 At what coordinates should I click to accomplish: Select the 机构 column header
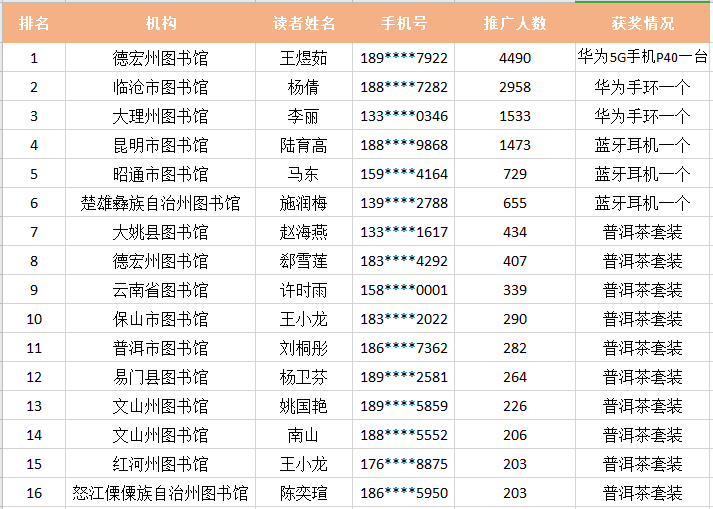point(161,23)
